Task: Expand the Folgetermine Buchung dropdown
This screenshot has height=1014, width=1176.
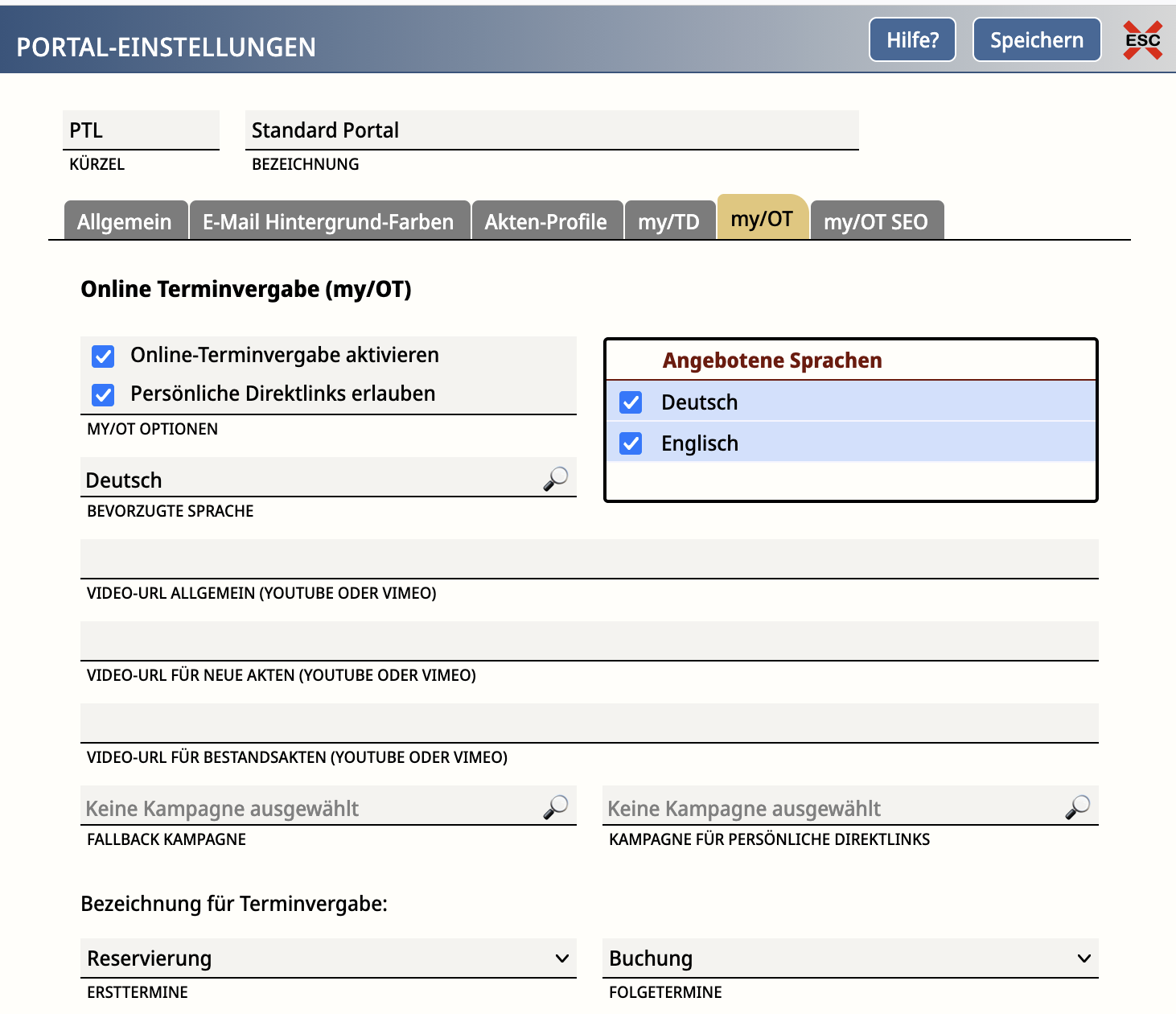Action: pos(850,958)
